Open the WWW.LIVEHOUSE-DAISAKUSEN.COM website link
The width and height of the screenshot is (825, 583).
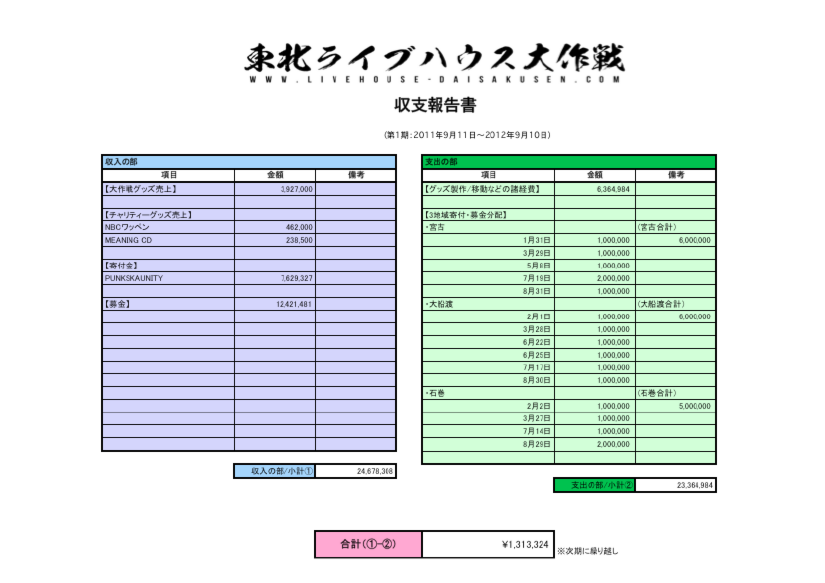pos(437,80)
